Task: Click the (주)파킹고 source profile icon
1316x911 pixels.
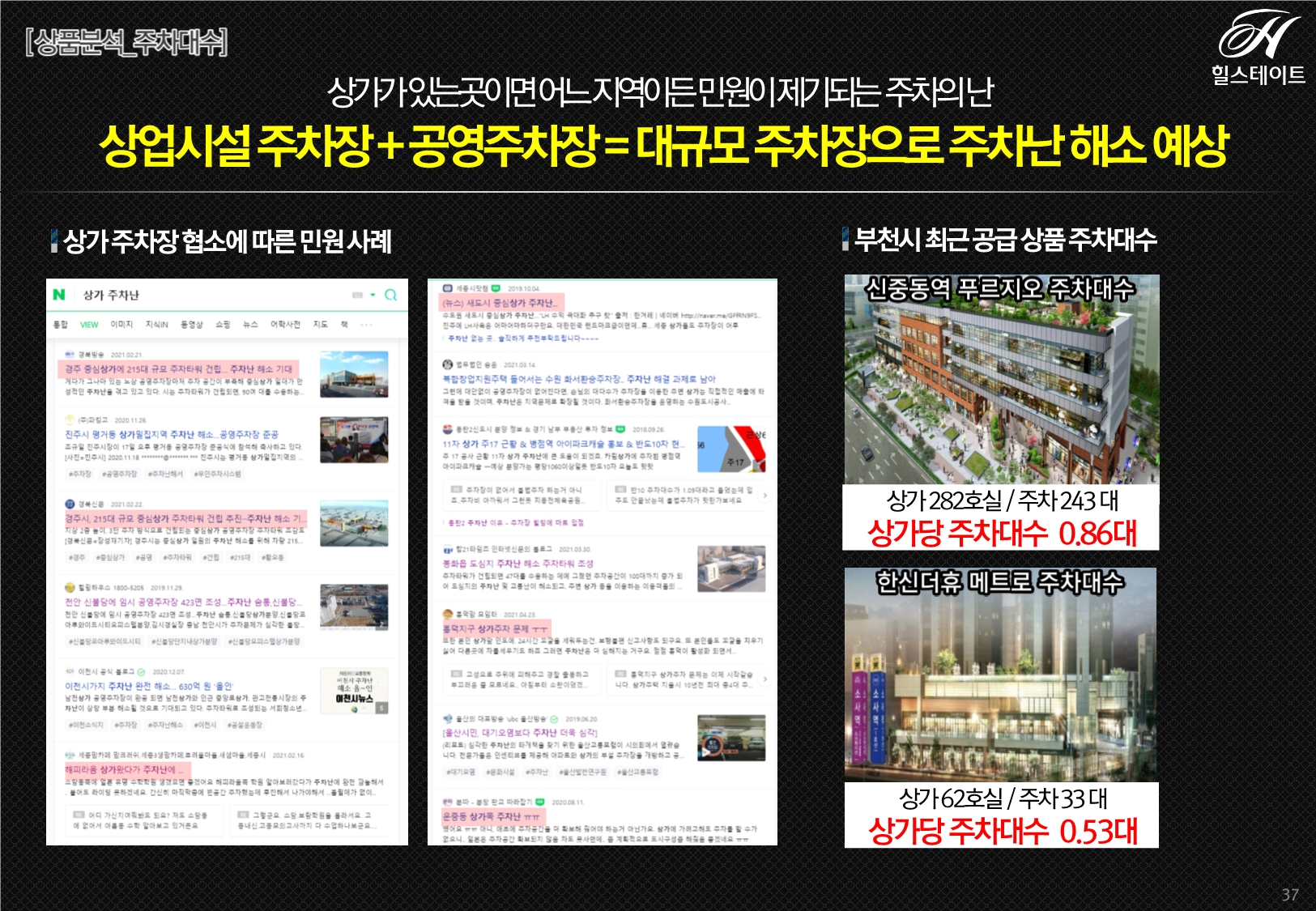Action: coord(70,420)
